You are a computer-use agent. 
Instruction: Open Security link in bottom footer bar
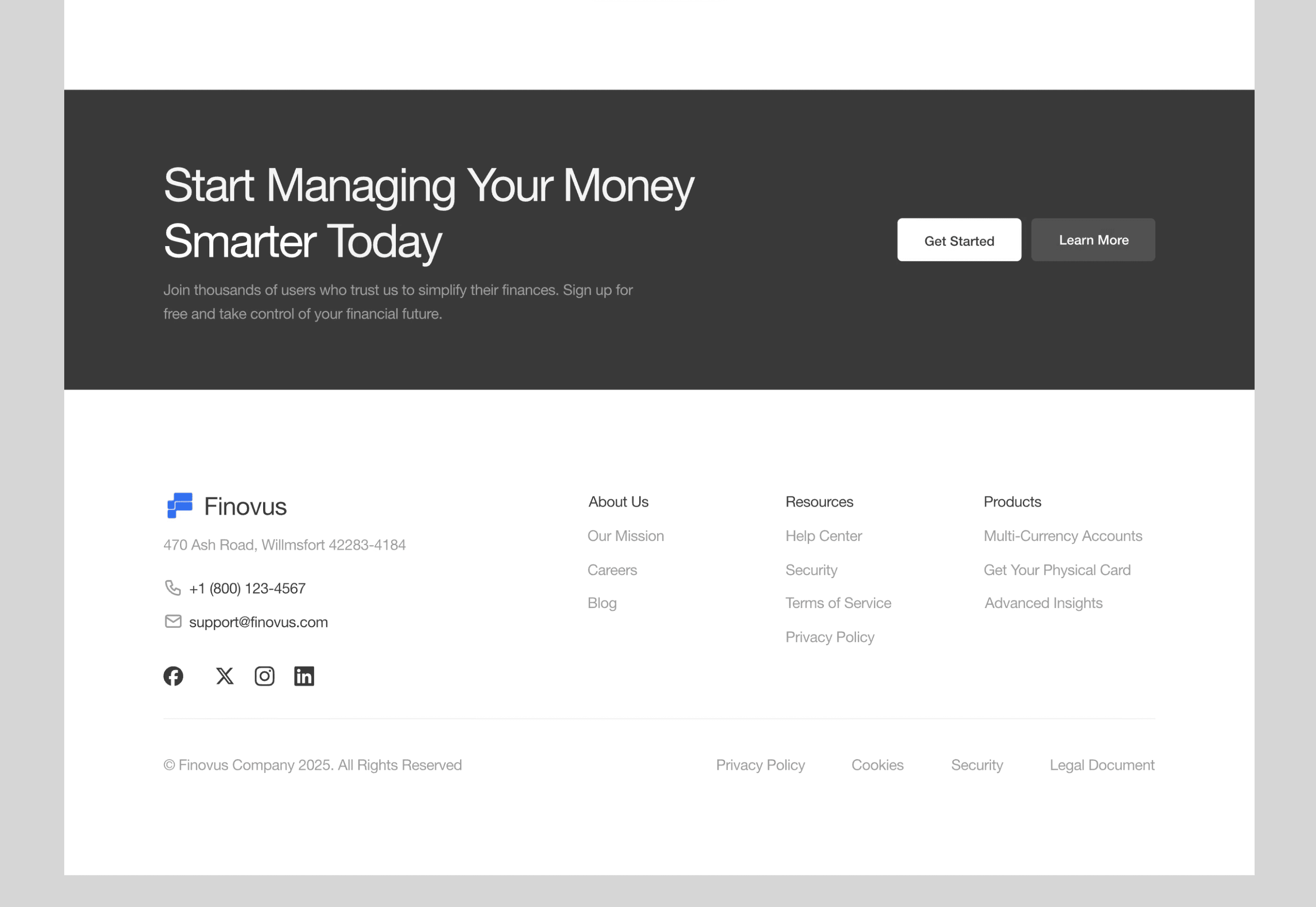(x=977, y=765)
